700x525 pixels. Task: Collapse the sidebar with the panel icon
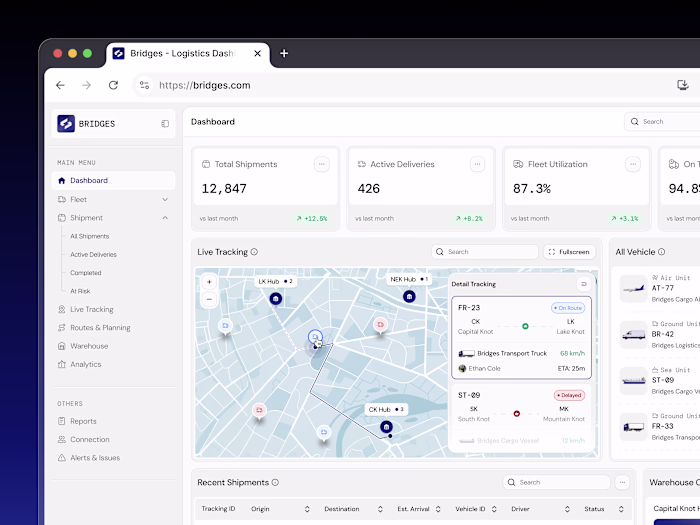tap(165, 124)
